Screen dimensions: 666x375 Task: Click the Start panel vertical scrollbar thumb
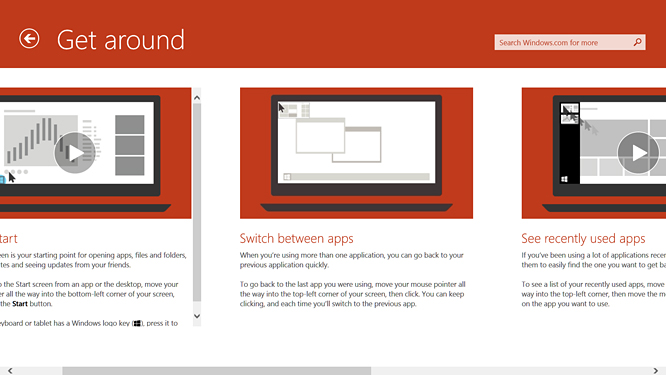pyautogui.click(x=197, y=202)
